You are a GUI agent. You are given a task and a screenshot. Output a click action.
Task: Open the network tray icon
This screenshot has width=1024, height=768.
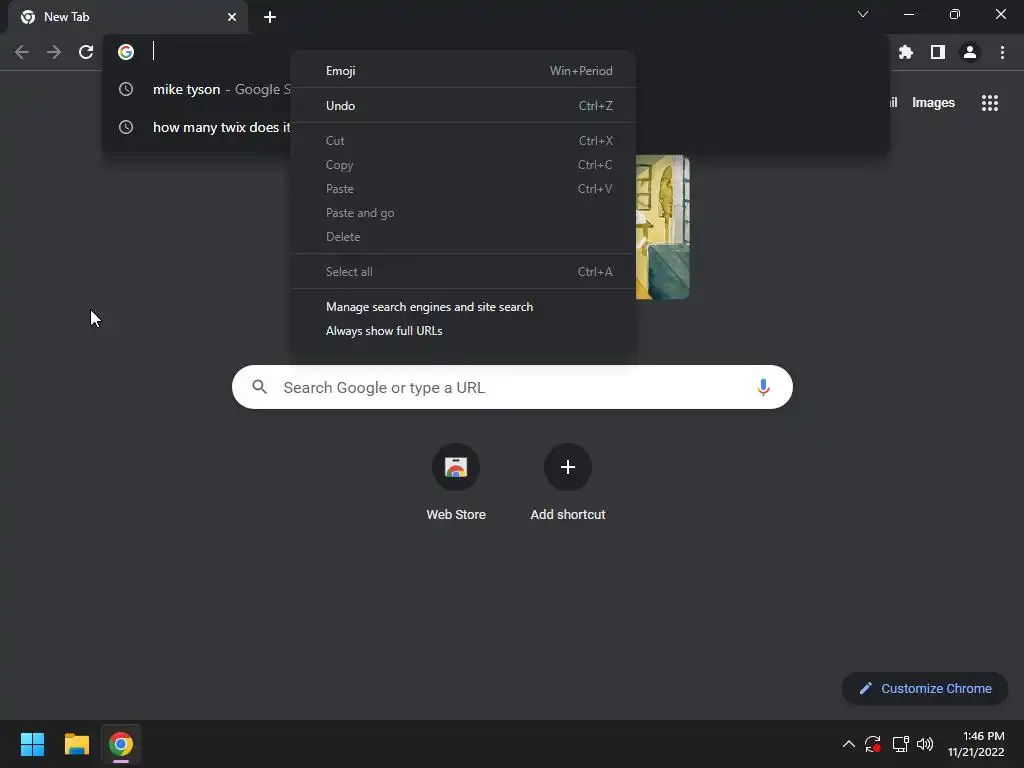pos(901,744)
